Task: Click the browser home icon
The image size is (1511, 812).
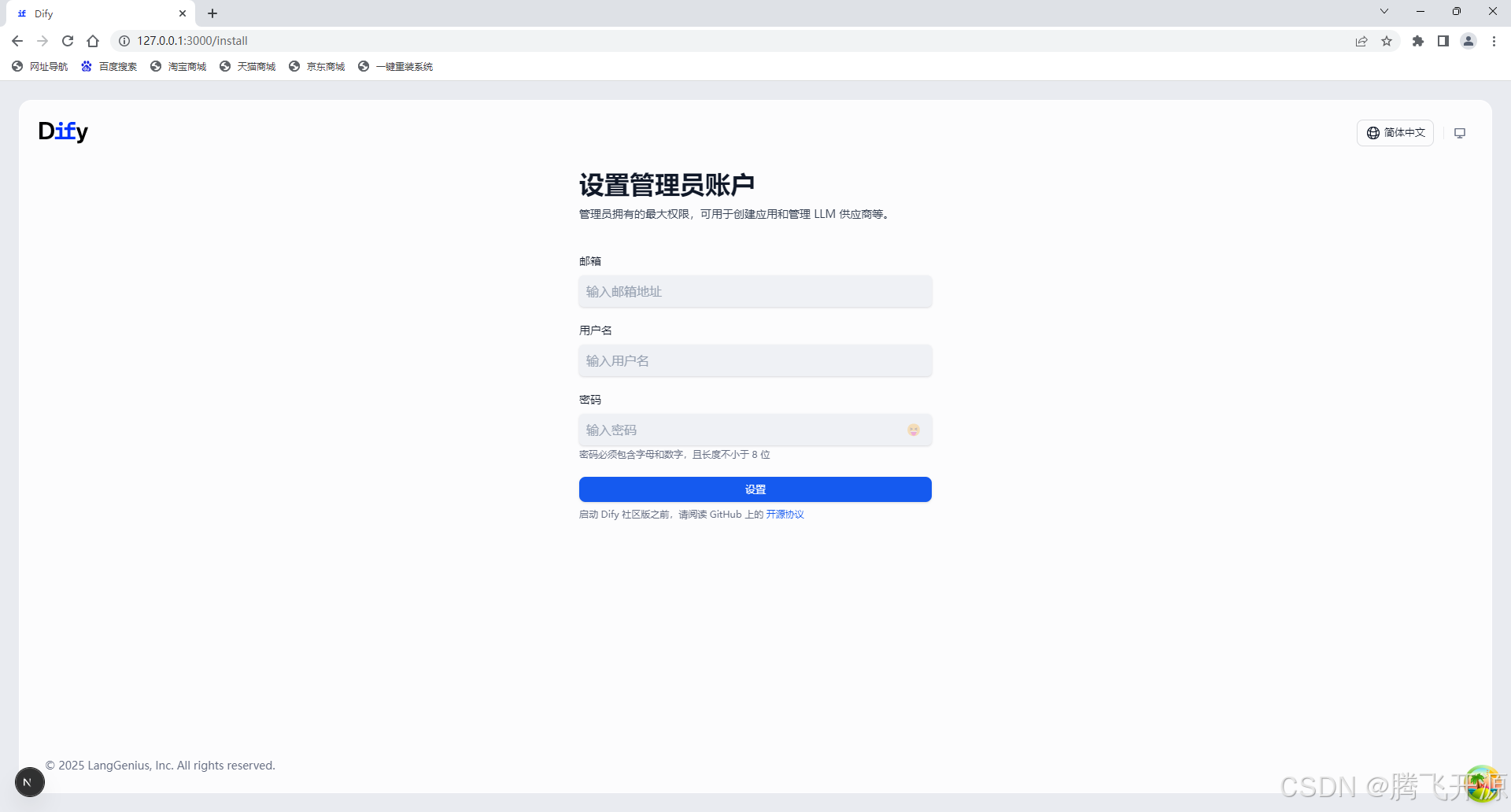Action: [93, 40]
